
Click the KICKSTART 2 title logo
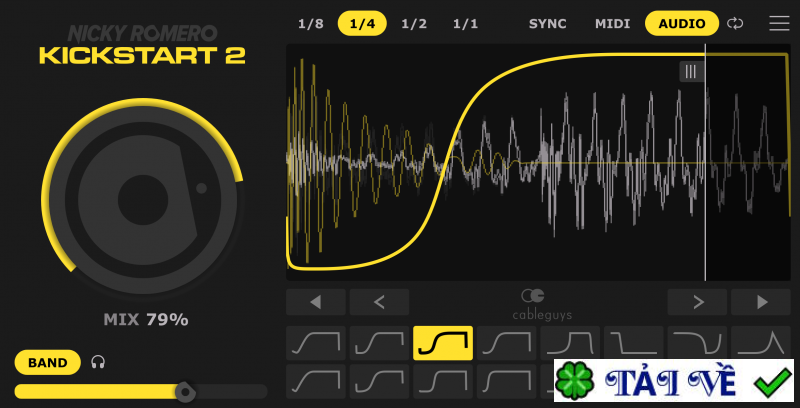pos(142,56)
